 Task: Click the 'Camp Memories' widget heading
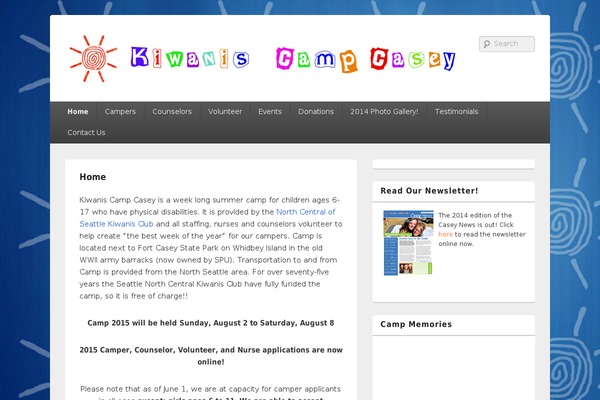pos(416,324)
